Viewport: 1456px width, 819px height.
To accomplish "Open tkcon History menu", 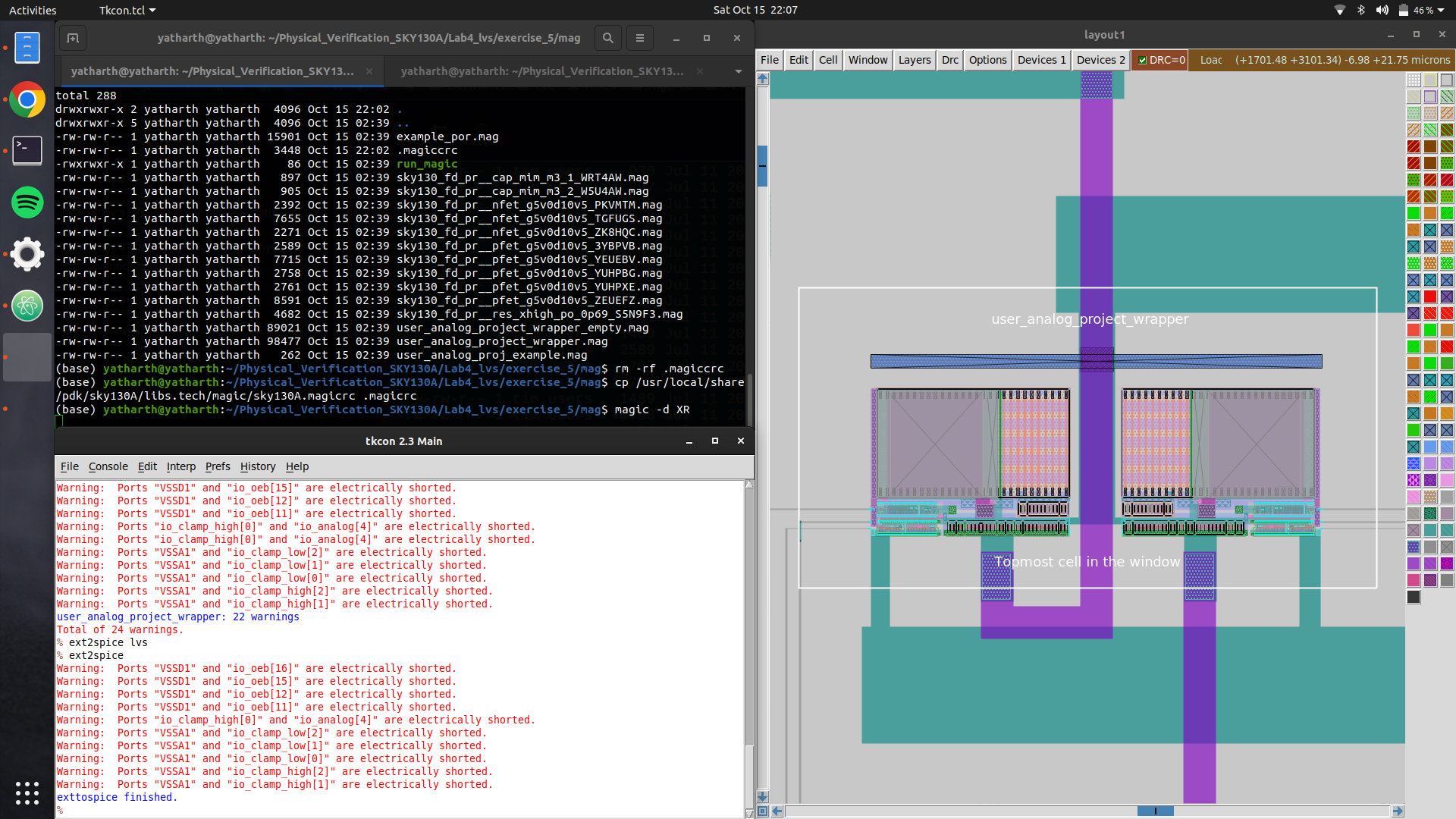I will pos(258,466).
